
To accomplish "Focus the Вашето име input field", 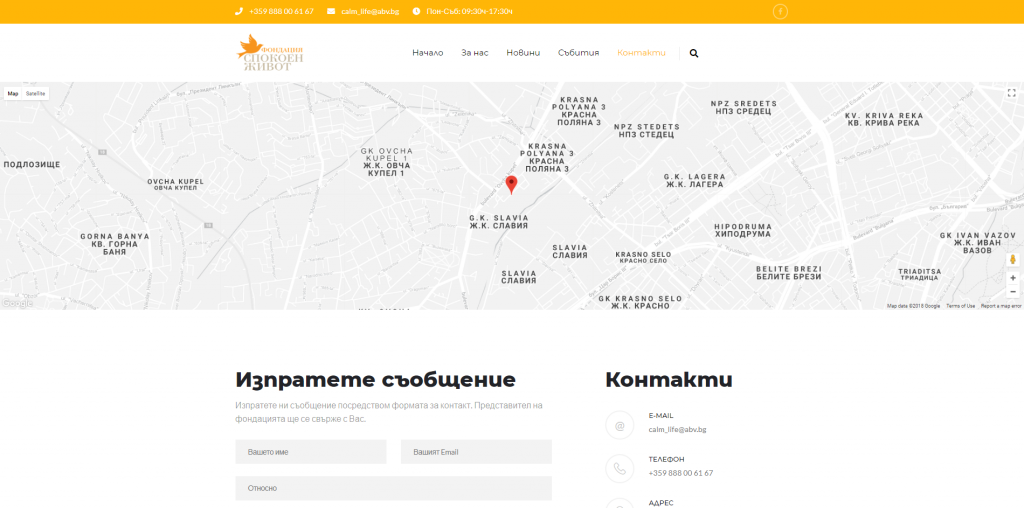I will pos(311,452).
